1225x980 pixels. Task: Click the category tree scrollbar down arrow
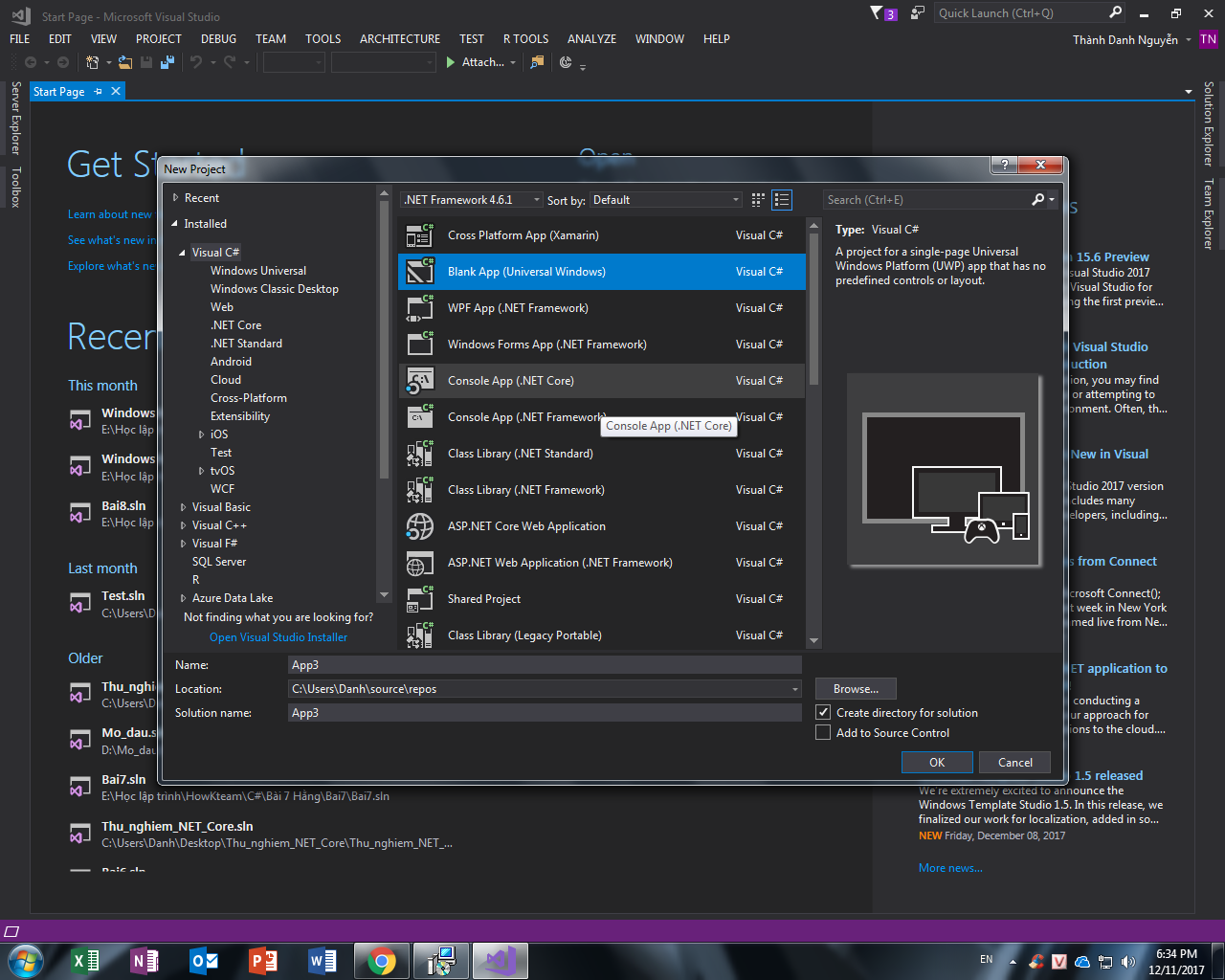point(385,595)
